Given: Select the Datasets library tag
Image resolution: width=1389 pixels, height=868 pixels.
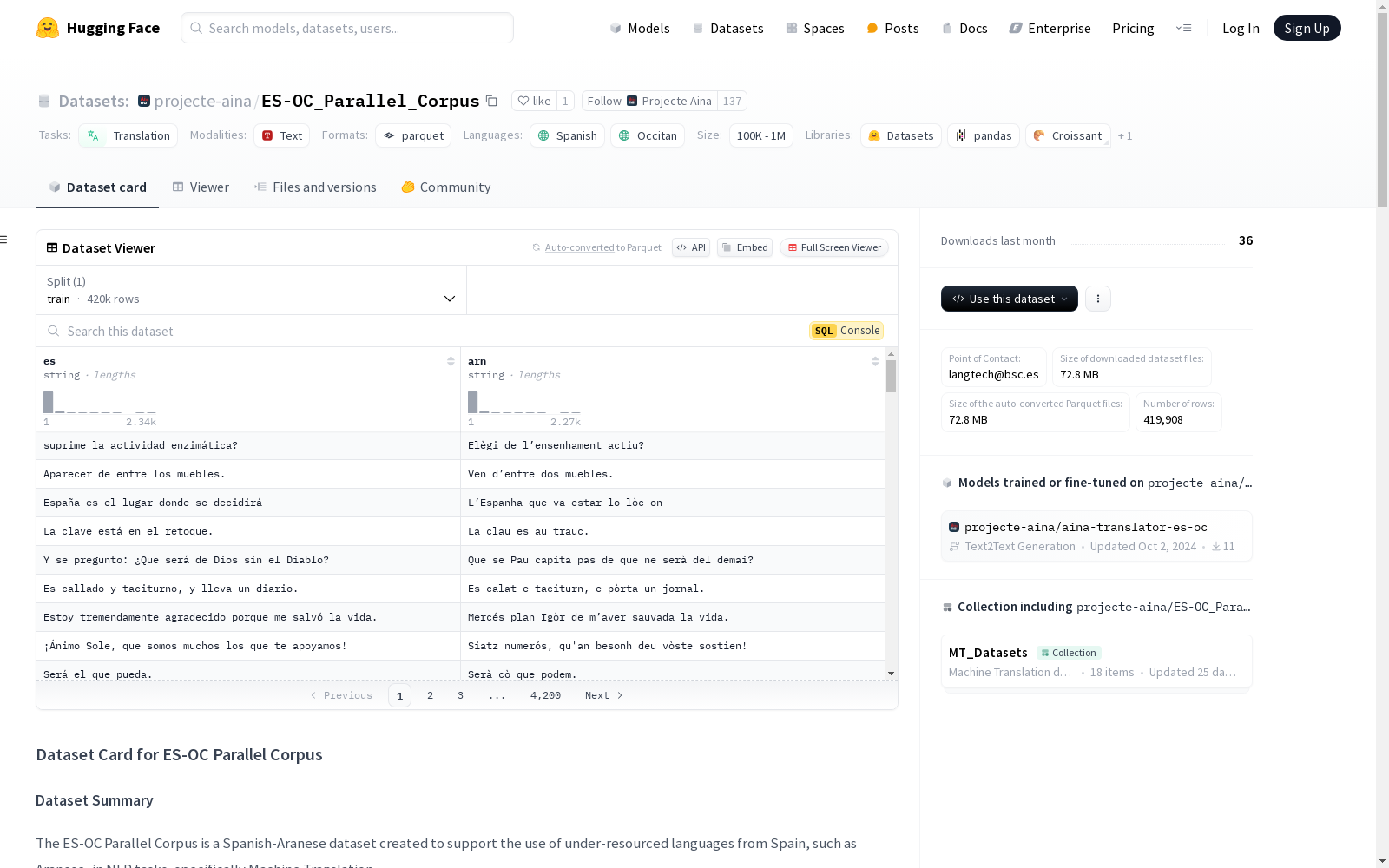Looking at the screenshot, I should click(x=901, y=135).
